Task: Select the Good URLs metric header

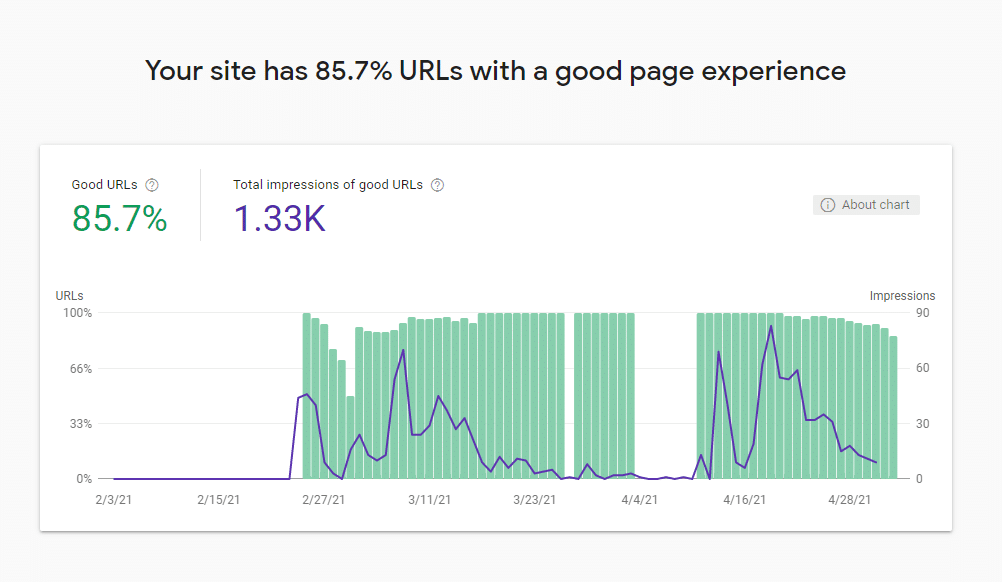Action: (104, 184)
